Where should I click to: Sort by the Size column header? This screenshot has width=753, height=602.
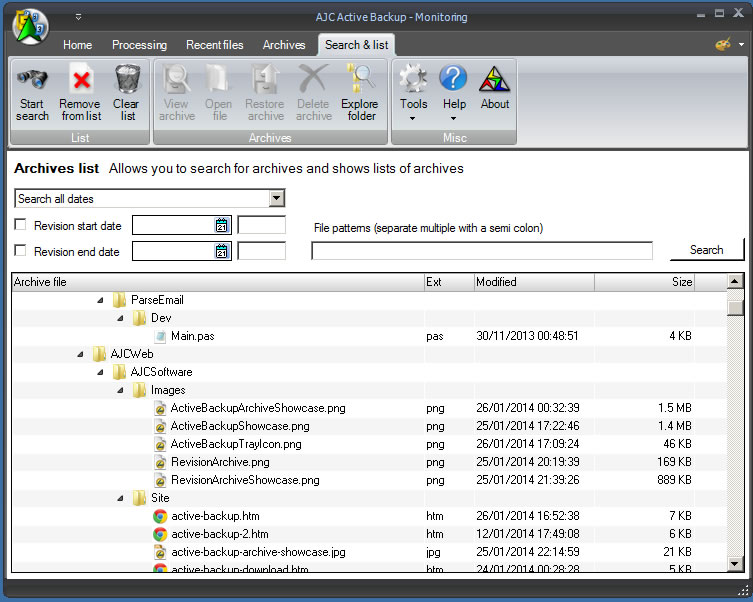pyautogui.click(x=644, y=282)
